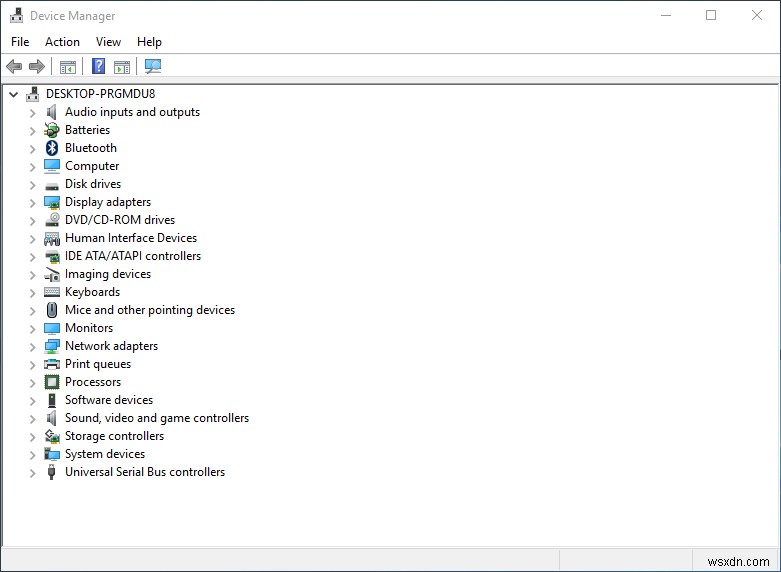
Task: Click the Forward arrow toolbar icon
Action: (37, 66)
